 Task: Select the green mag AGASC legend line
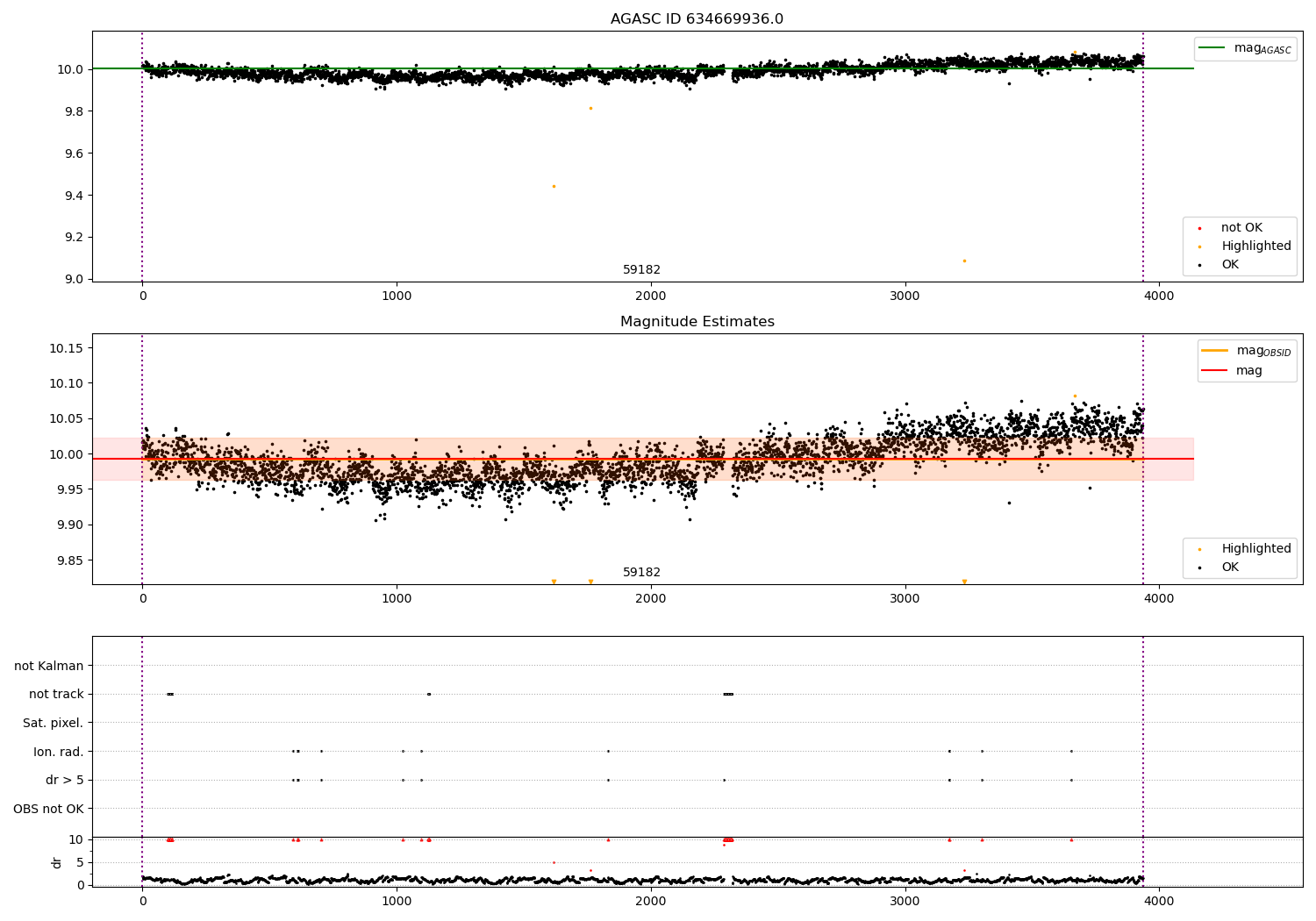point(1212,48)
